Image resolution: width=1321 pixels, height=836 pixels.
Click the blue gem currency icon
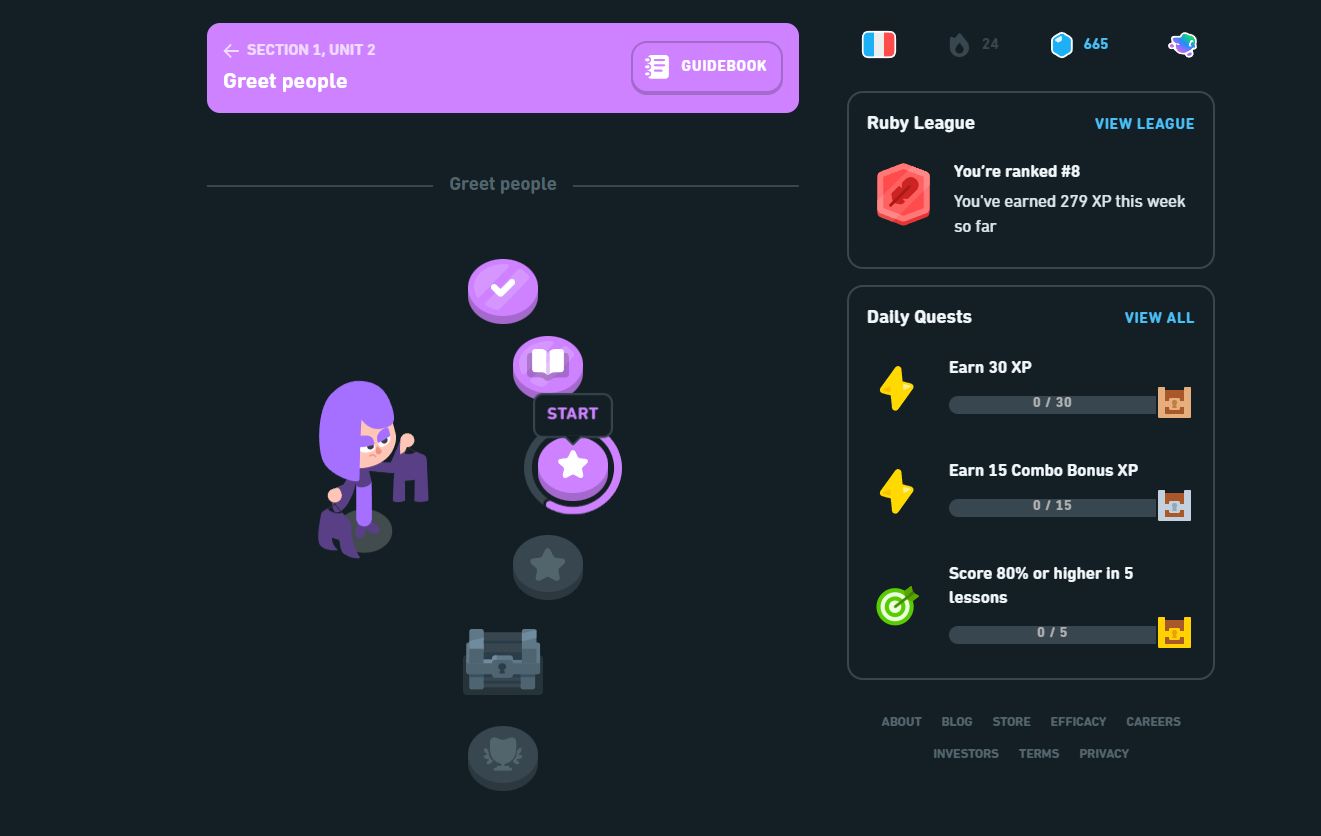pos(1061,44)
